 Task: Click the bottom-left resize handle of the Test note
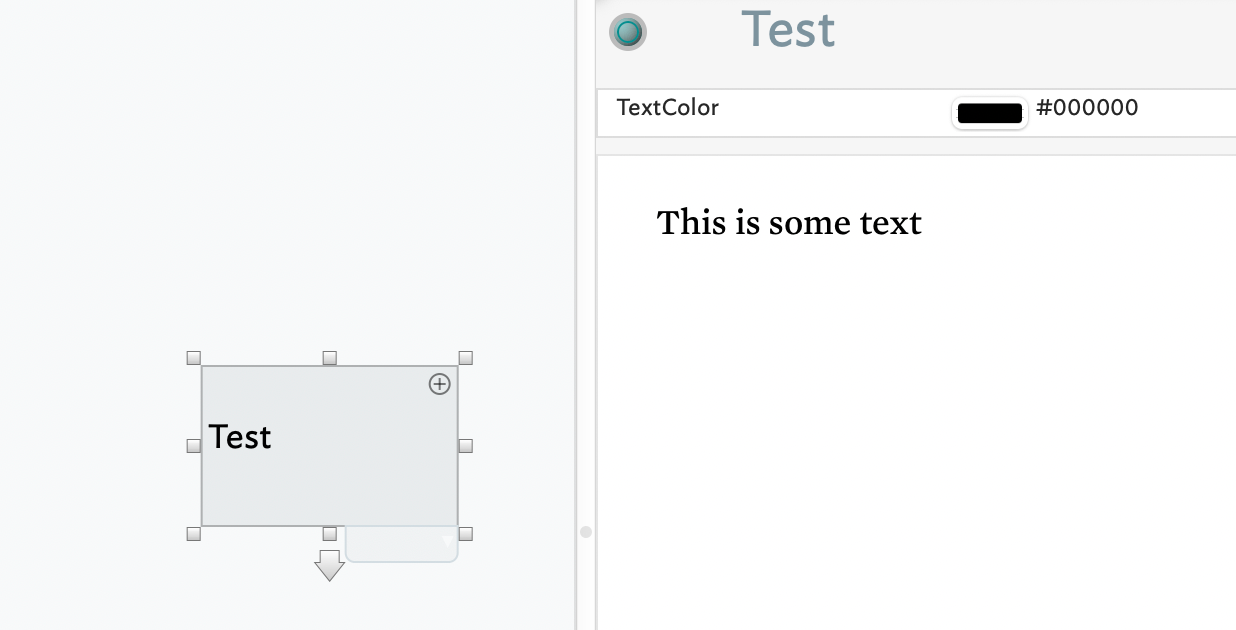click(194, 534)
